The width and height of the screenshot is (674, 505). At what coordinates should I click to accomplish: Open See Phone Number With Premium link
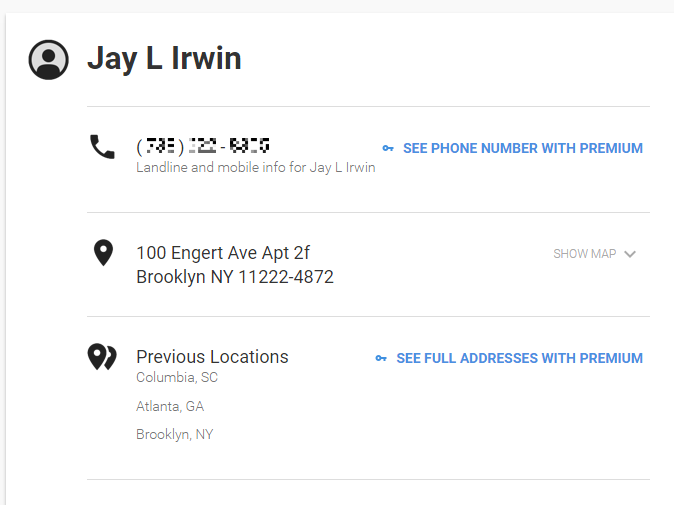tap(522, 148)
